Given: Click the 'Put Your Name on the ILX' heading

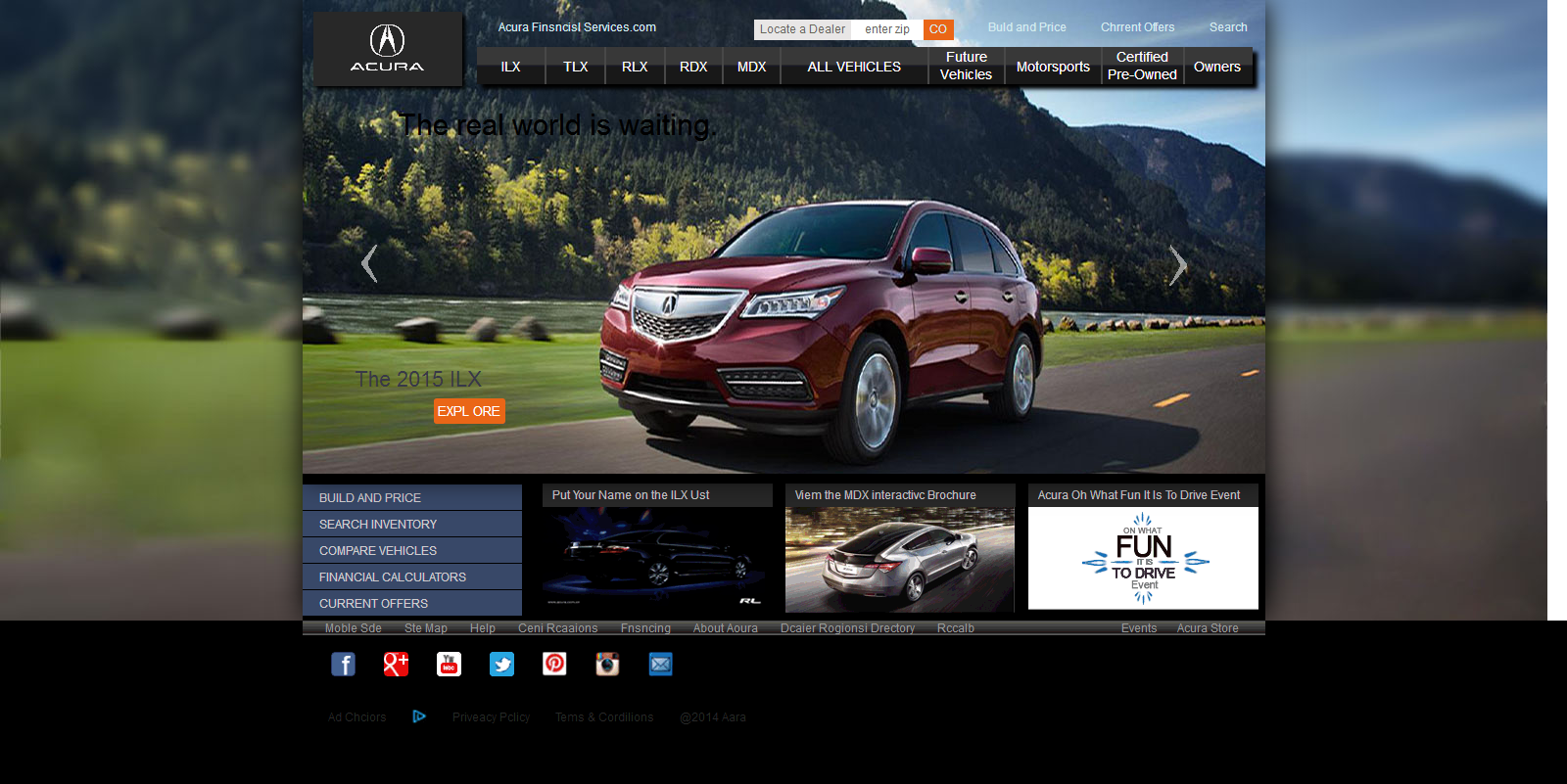Looking at the screenshot, I should click(631, 495).
